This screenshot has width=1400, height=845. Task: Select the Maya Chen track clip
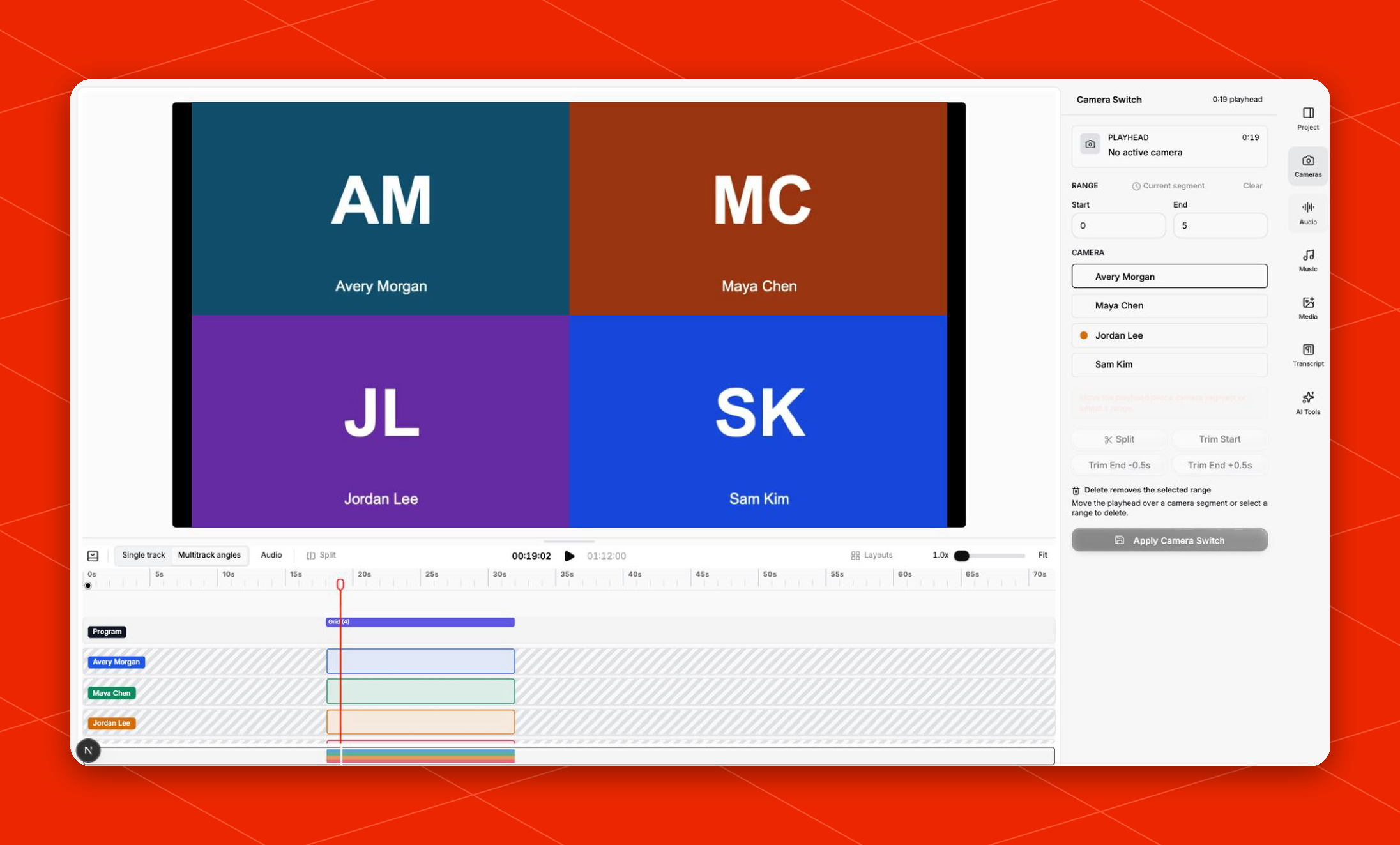tap(420, 692)
